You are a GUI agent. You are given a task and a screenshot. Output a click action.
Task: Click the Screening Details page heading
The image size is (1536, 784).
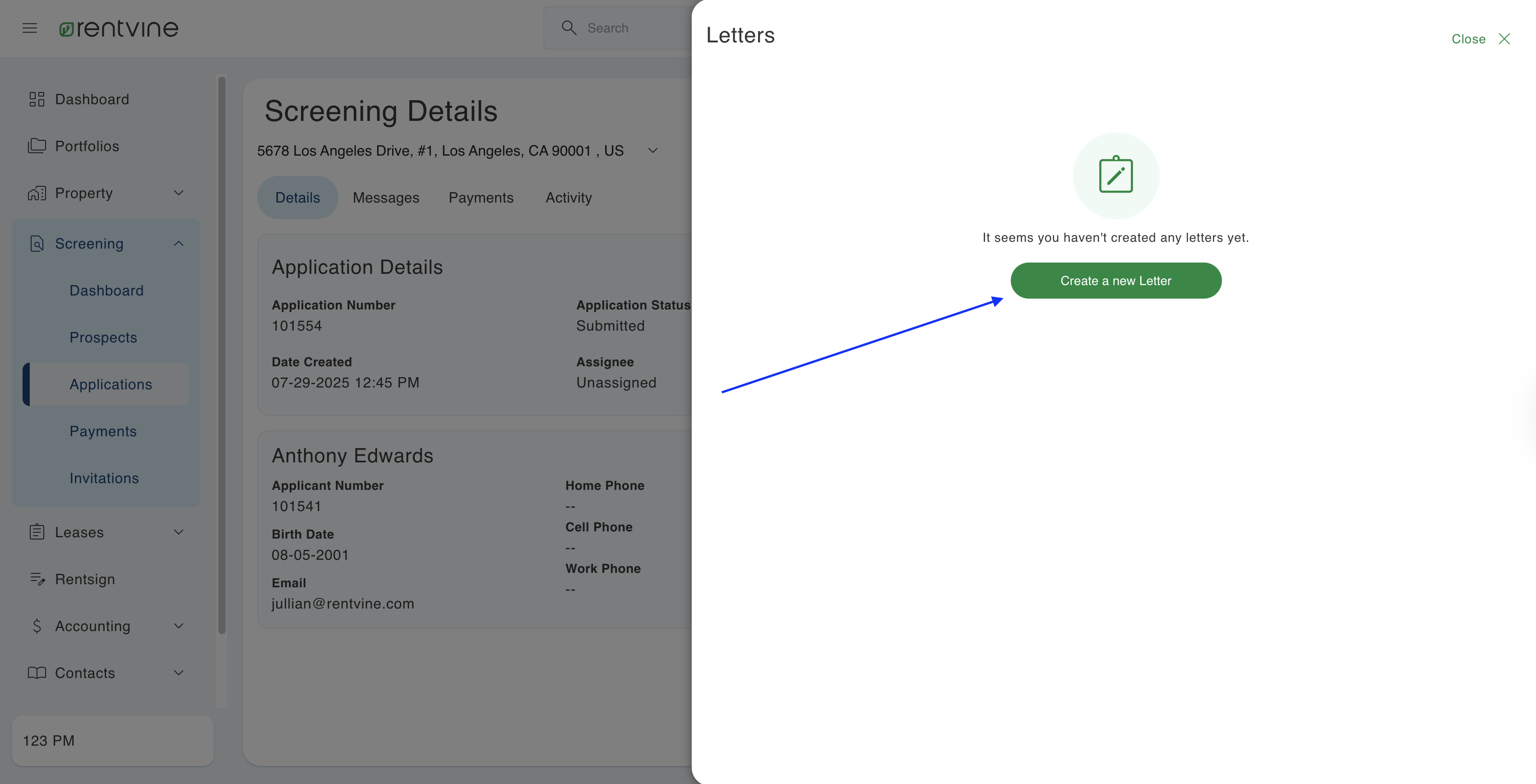pyautogui.click(x=380, y=111)
